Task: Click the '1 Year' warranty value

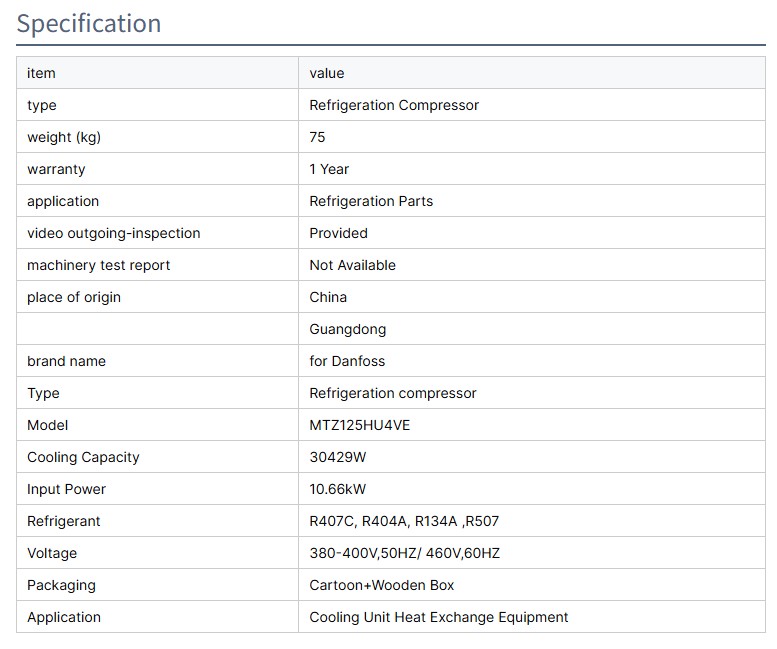Action: click(329, 169)
